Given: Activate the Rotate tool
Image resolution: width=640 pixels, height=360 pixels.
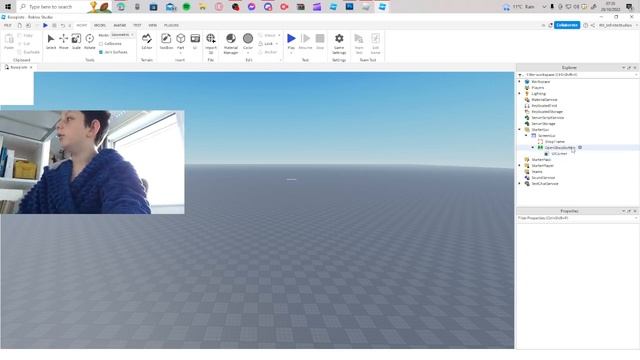Looking at the screenshot, I should pos(89,41).
